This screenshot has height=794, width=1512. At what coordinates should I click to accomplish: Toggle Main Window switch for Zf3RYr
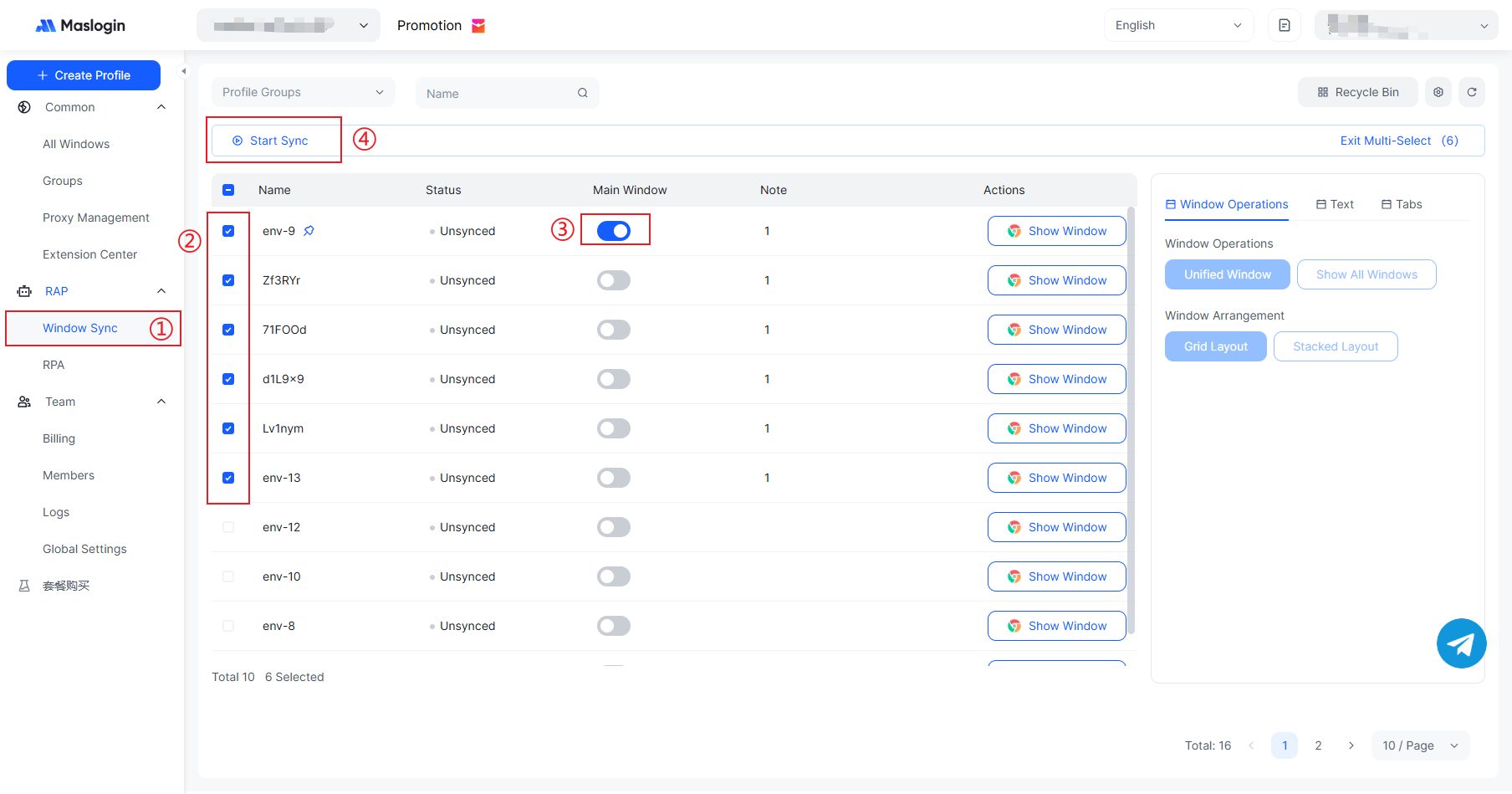pyautogui.click(x=613, y=280)
